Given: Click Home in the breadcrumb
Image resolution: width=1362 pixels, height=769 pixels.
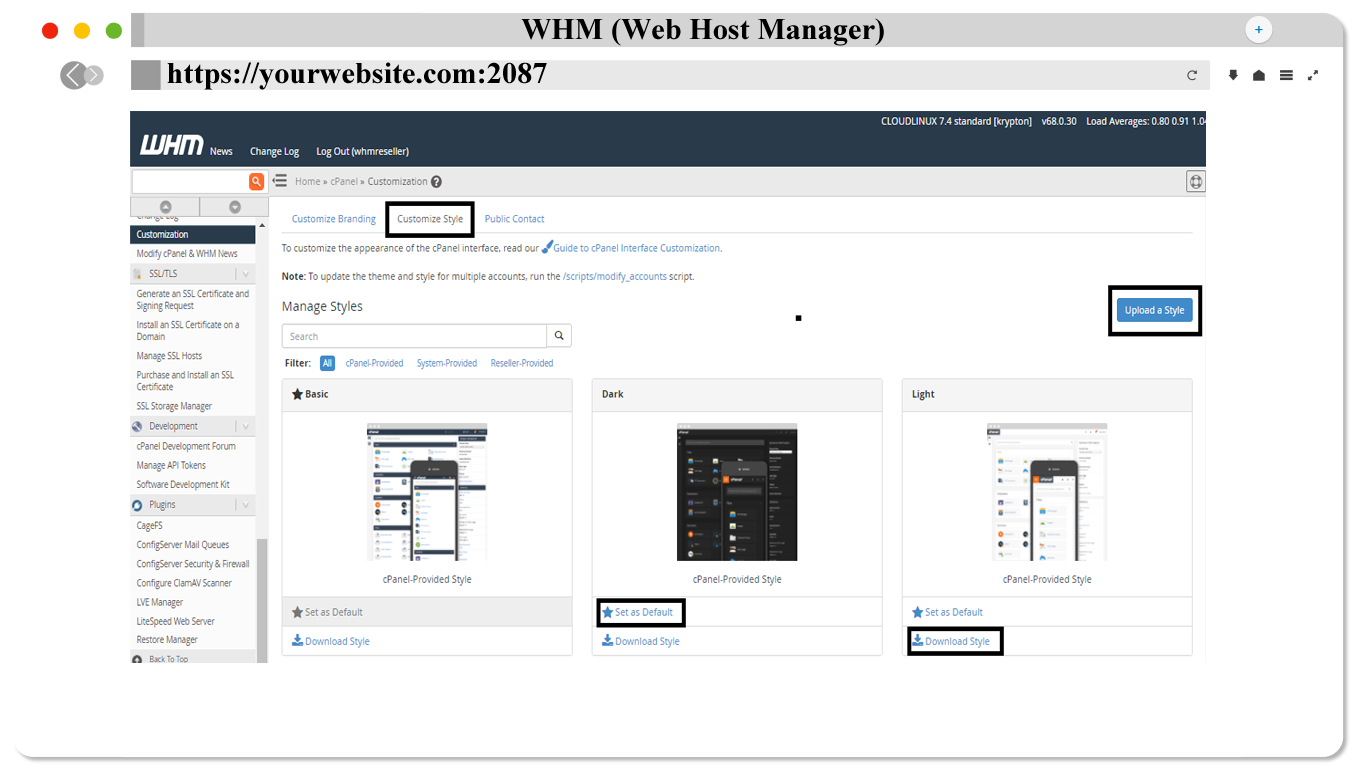Looking at the screenshot, I should [x=307, y=182].
